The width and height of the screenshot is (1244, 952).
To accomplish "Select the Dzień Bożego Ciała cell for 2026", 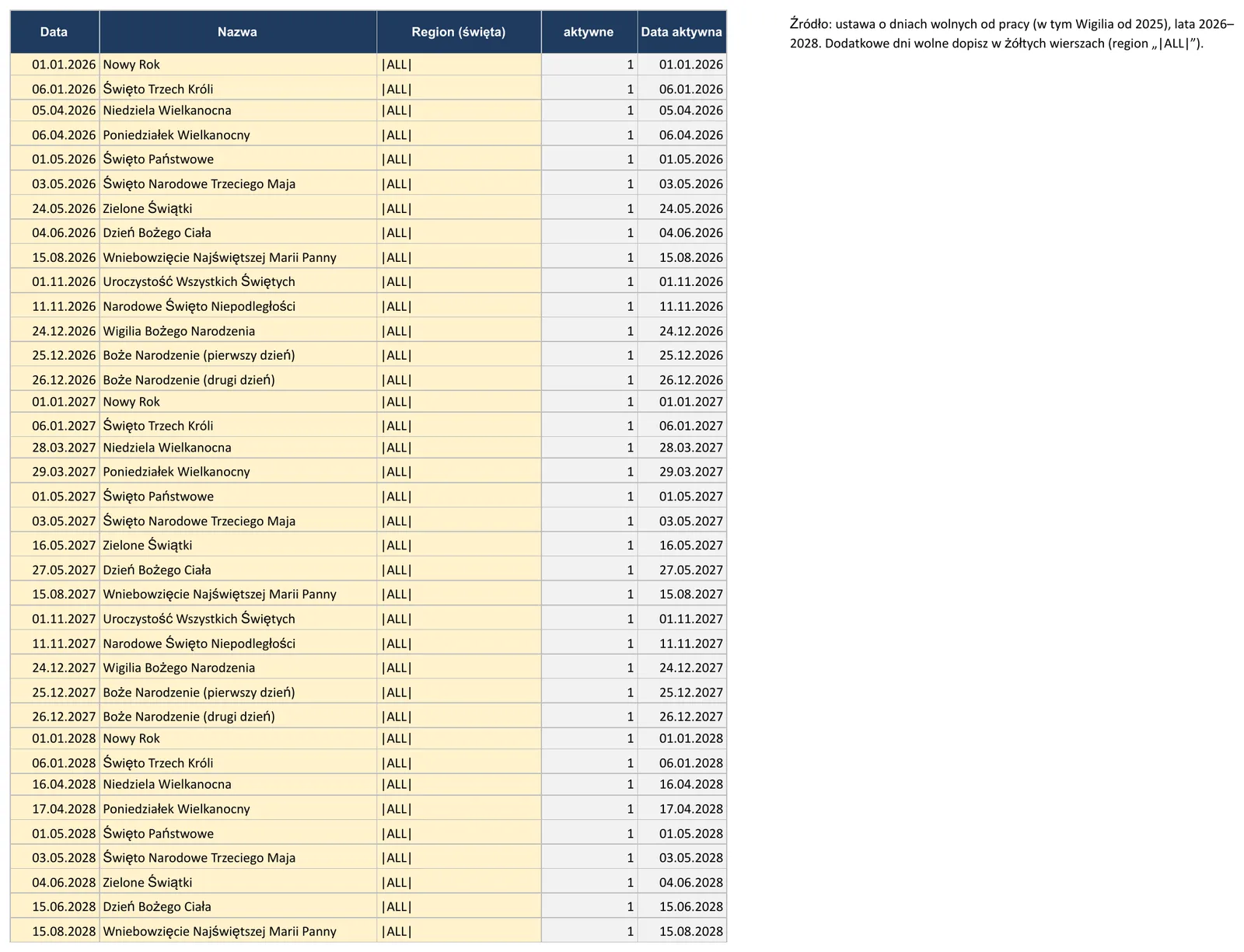I will point(238,232).
